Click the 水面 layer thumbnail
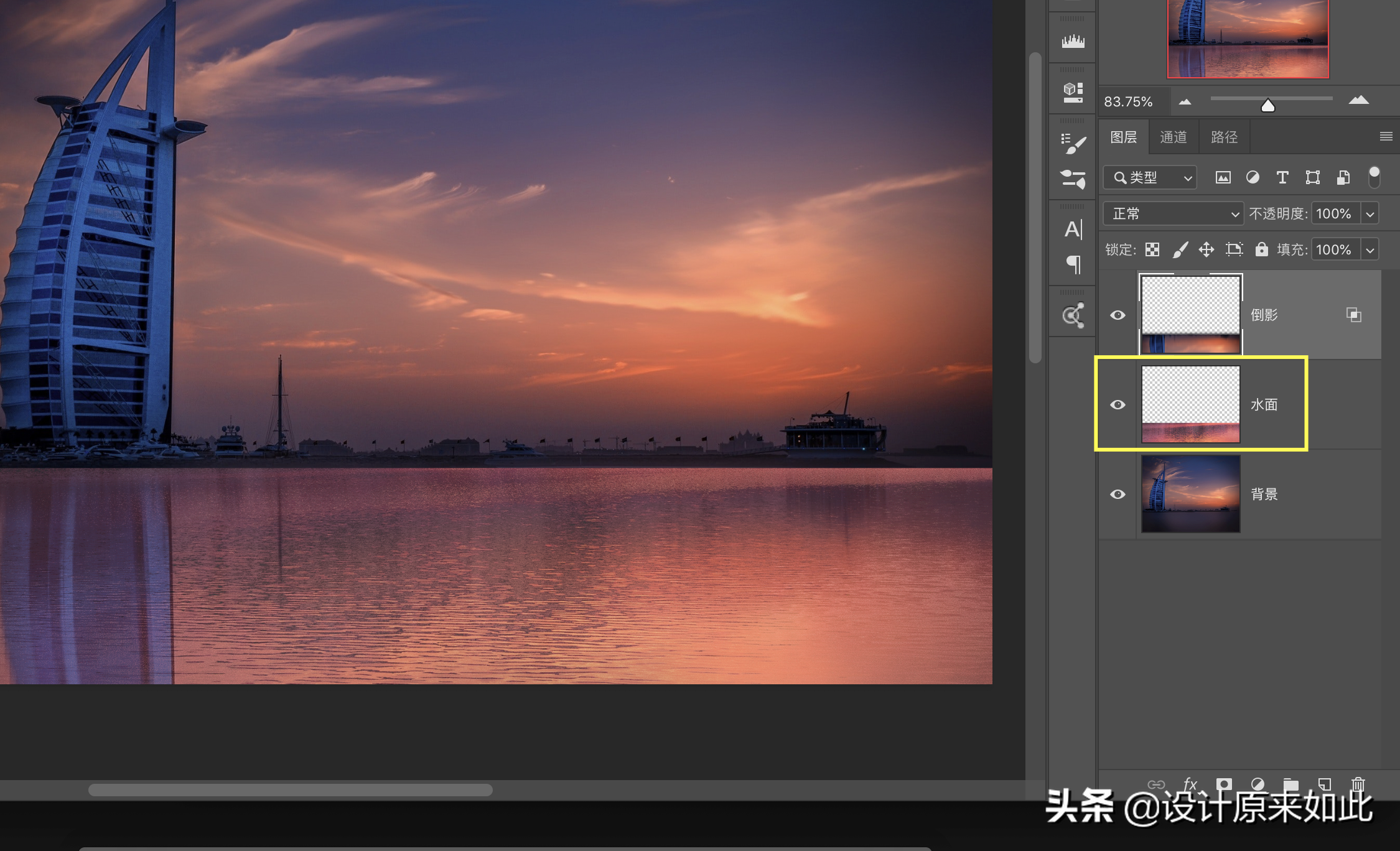 (x=1191, y=404)
